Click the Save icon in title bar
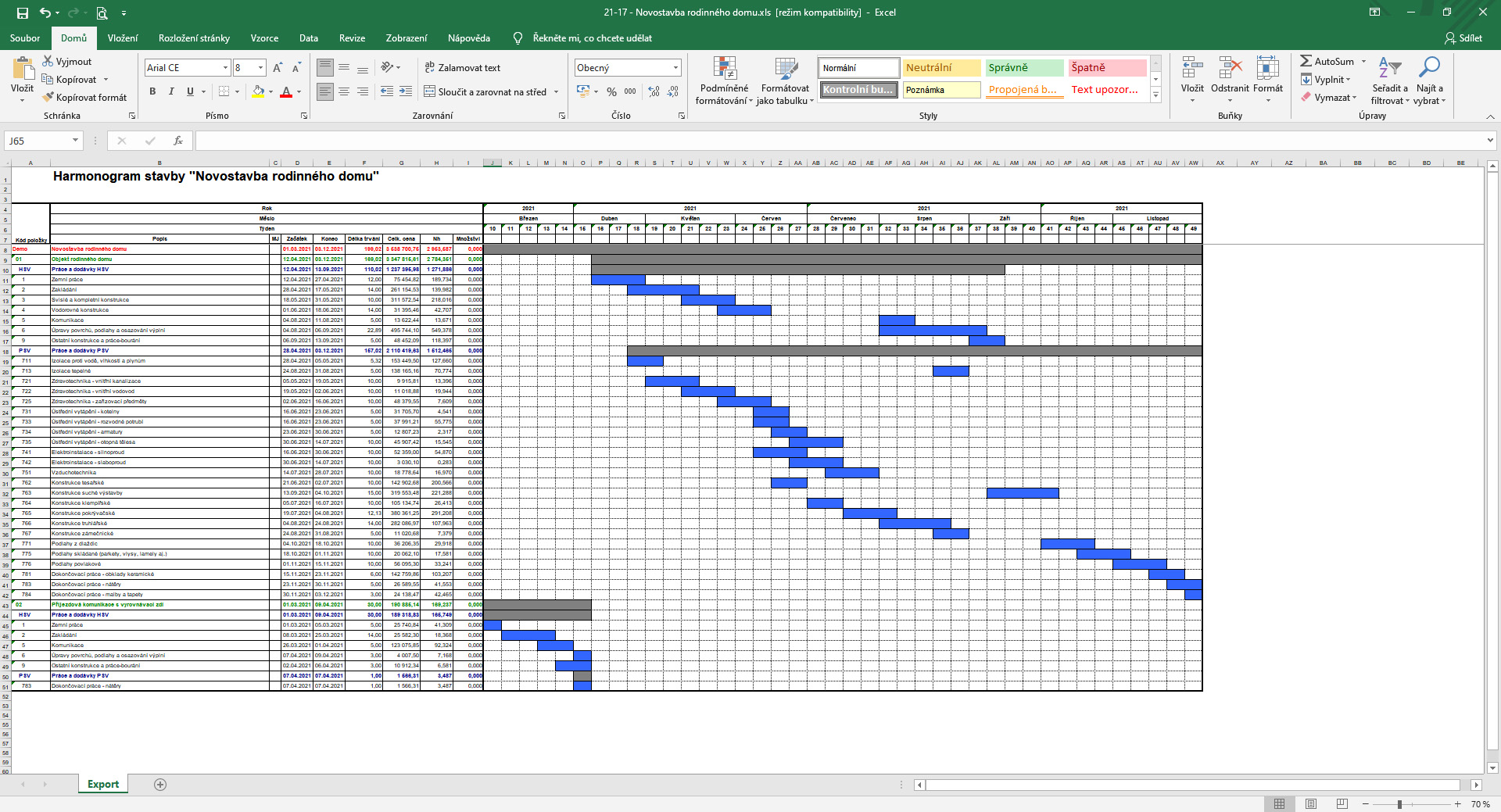Image resolution: width=1501 pixels, height=812 pixels. [x=22, y=13]
